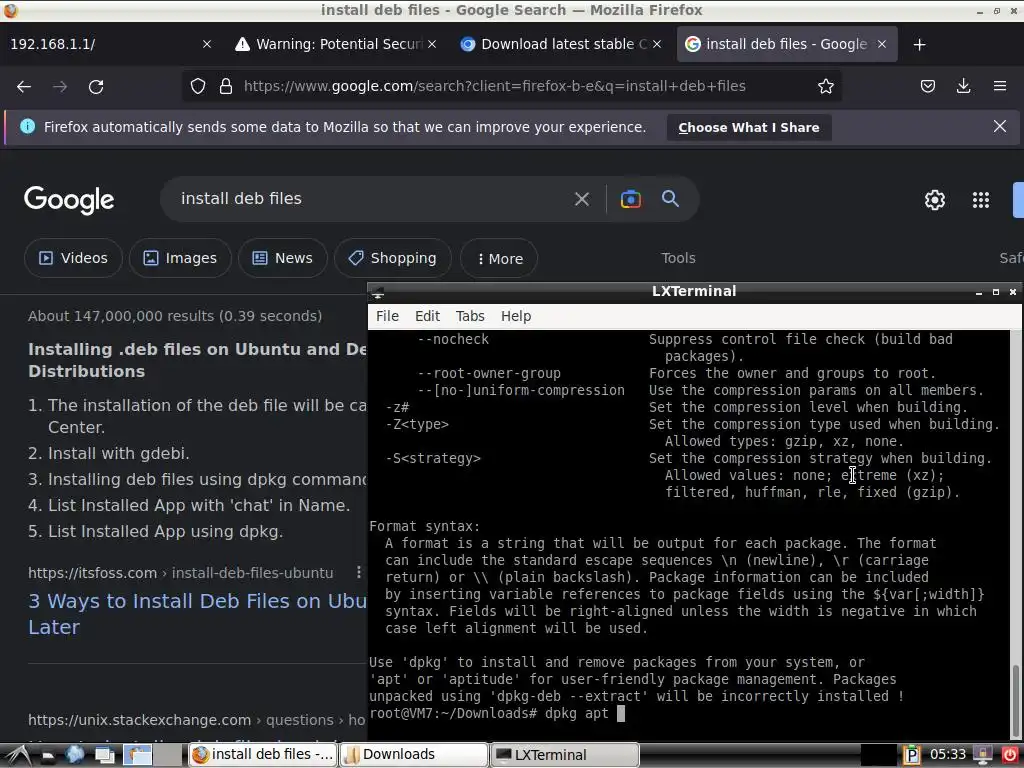Image resolution: width=1024 pixels, height=768 pixels.
Task: Open the tracking protection shield icon
Action: (198, 86)
